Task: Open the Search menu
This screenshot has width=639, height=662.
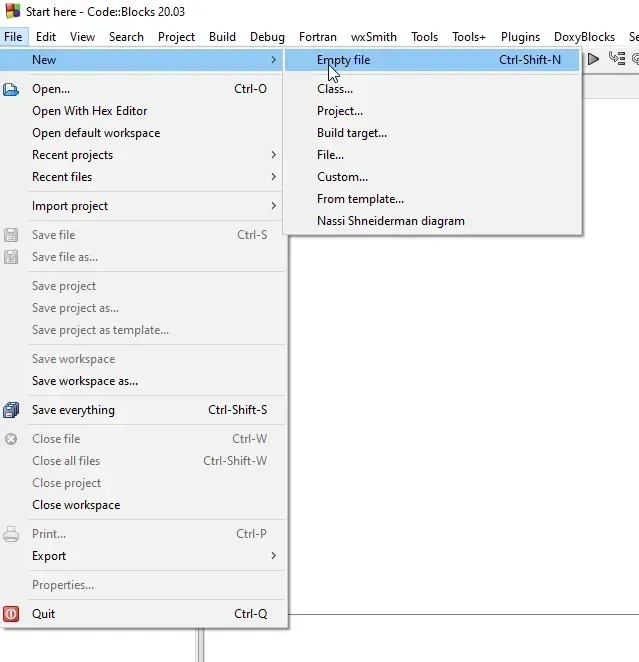Action: pyautogui.click(x=126, y=37)
